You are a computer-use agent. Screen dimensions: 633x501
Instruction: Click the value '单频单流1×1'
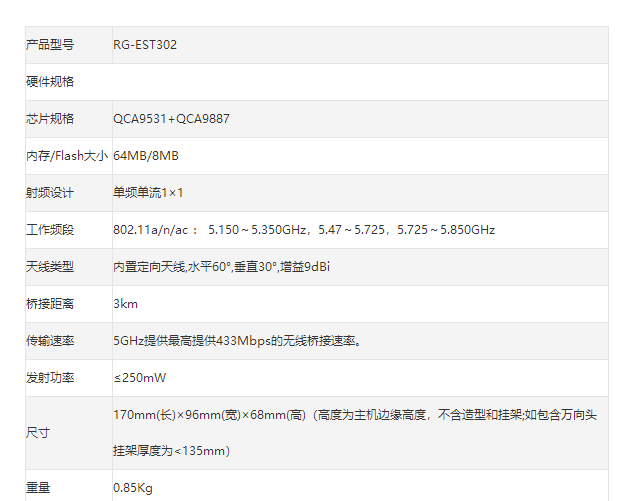pyautogui.click(x=148, y=193)
